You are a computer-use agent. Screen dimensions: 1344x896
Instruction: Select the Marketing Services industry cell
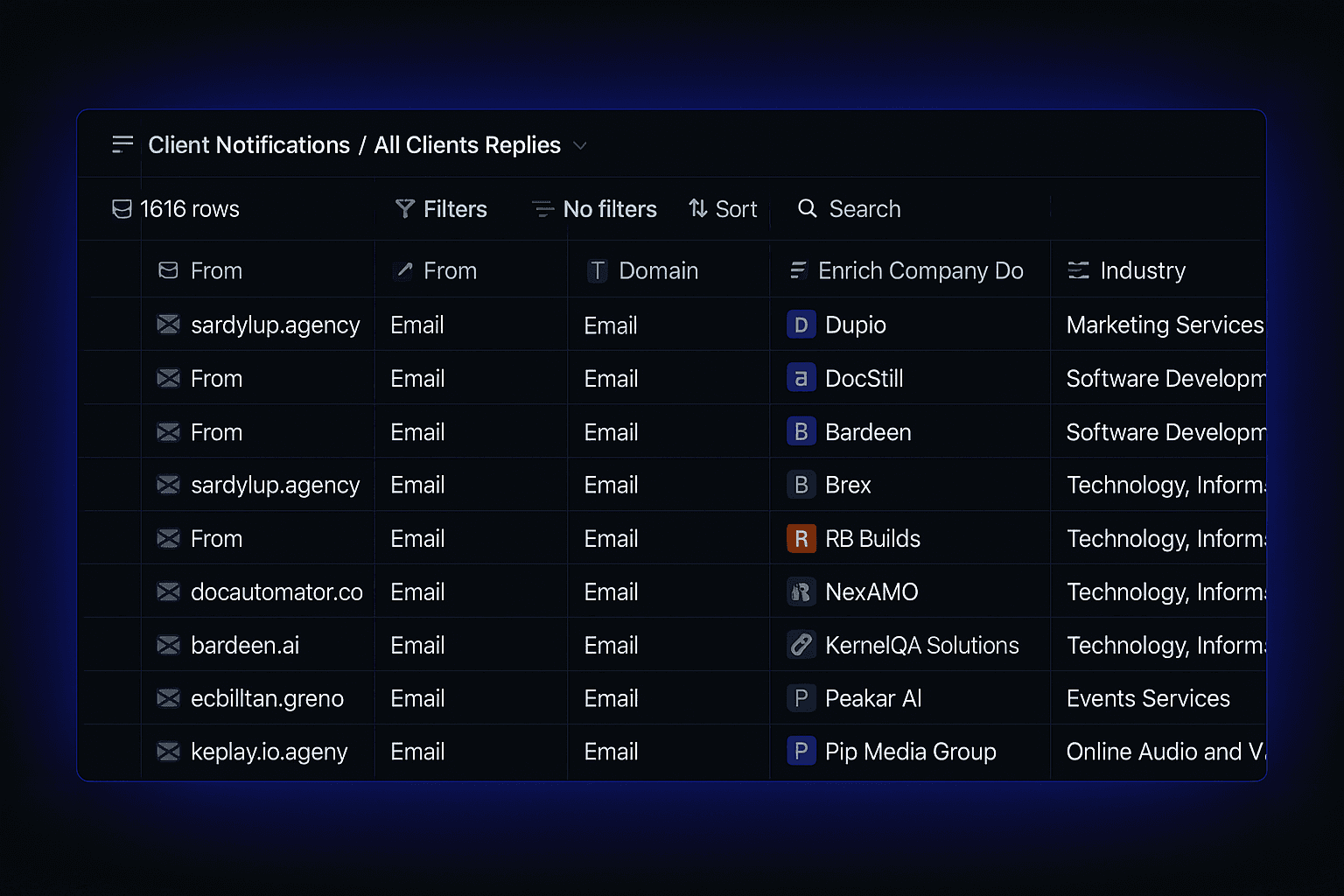click(1165, 325)
